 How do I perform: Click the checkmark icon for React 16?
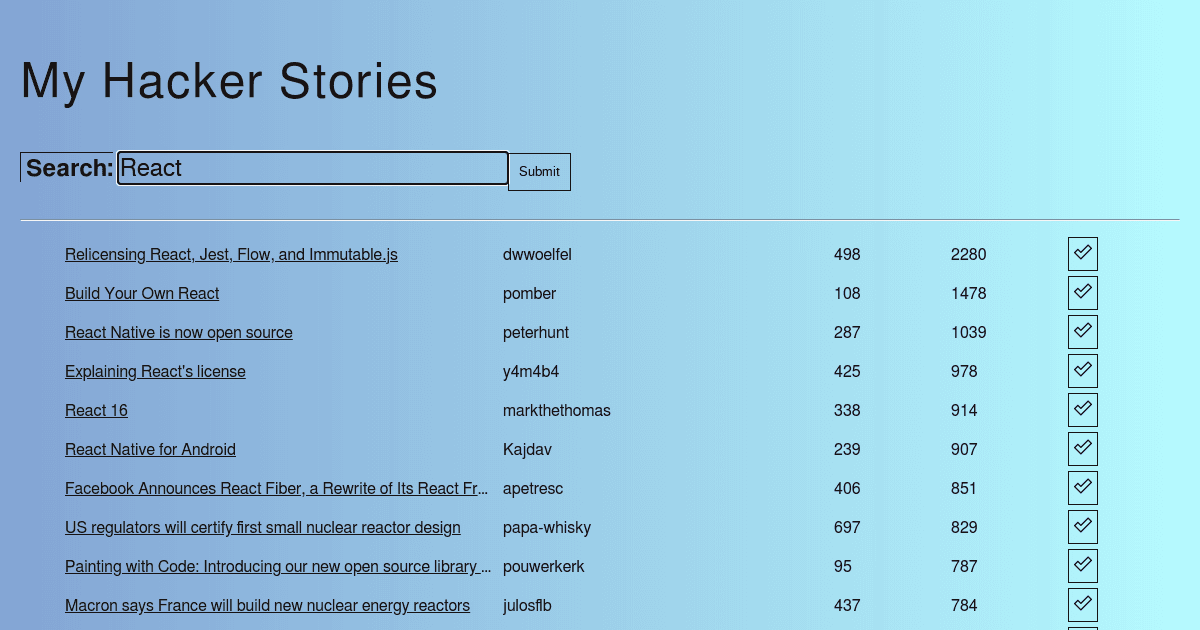point(1082,409)
